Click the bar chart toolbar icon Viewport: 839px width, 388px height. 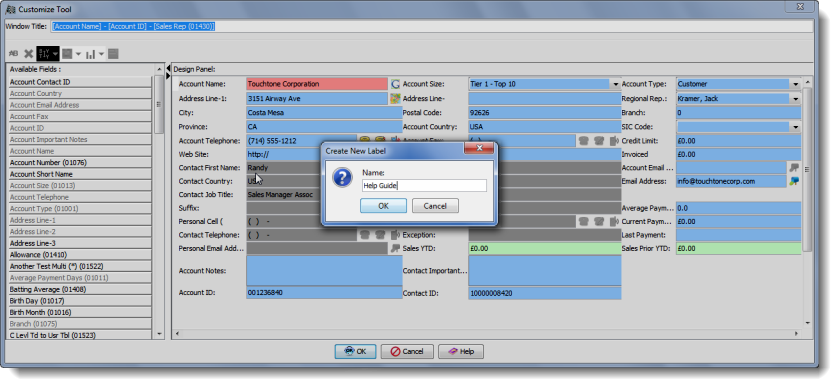(x=90, y=54)
